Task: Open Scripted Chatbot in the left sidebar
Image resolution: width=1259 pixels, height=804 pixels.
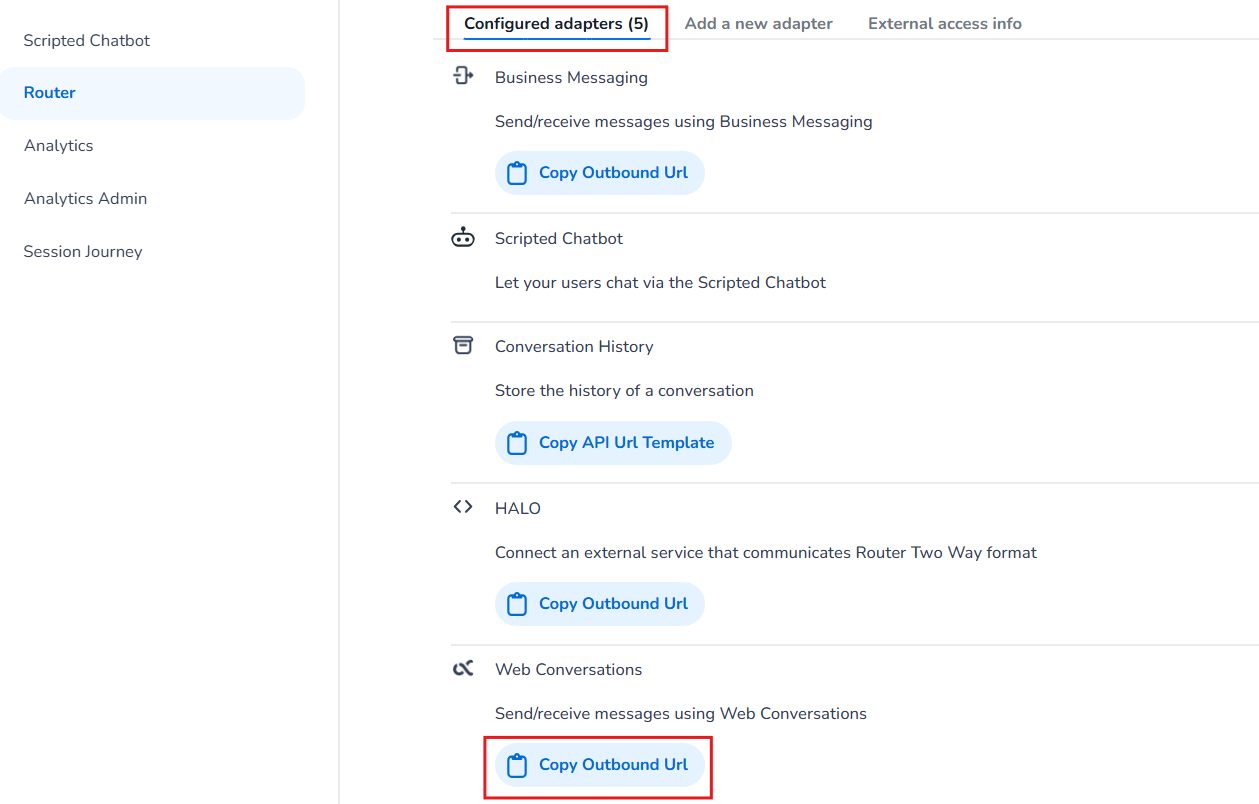Action: coord(87,41)
